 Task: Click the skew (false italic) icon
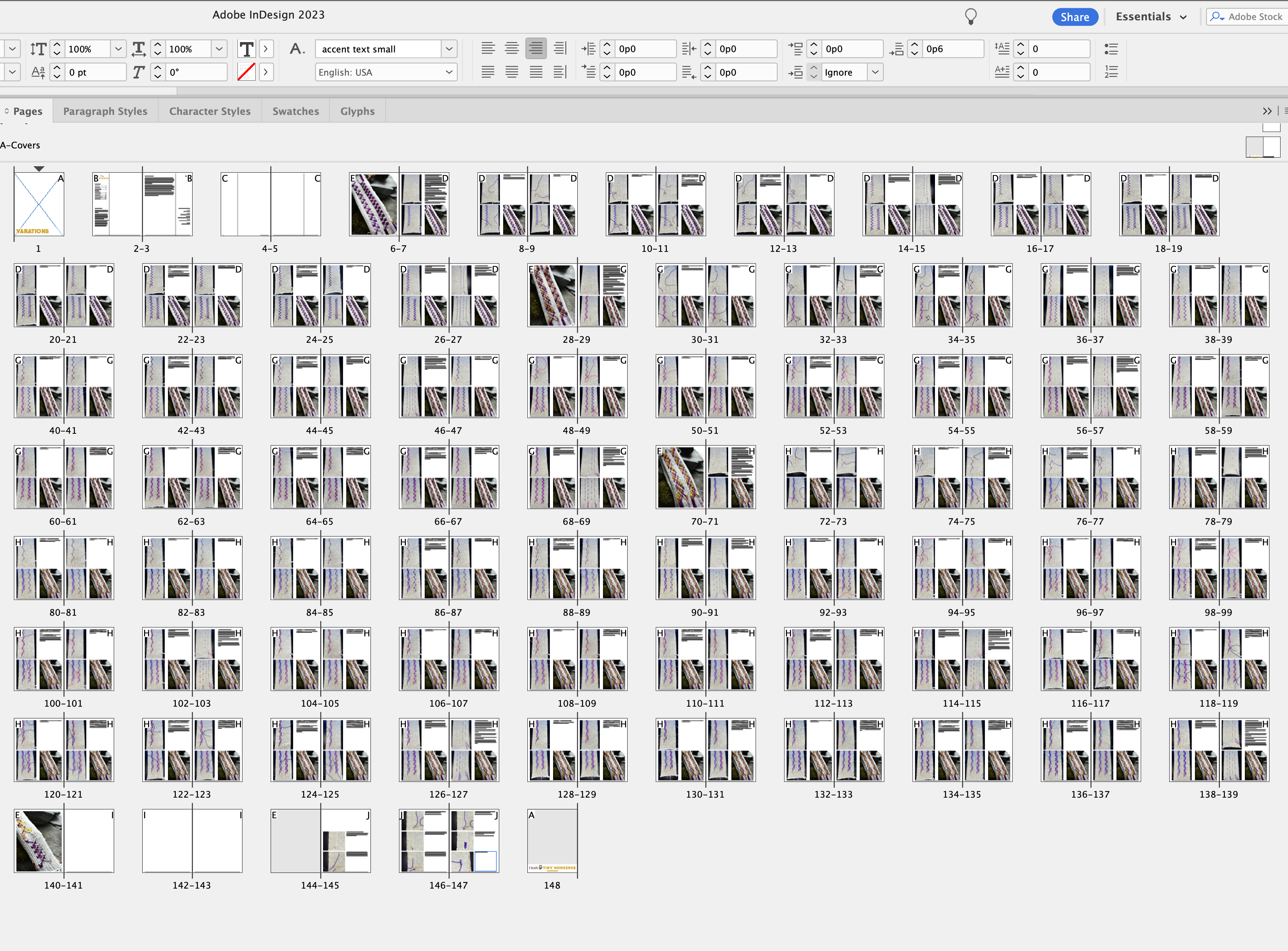139,72
